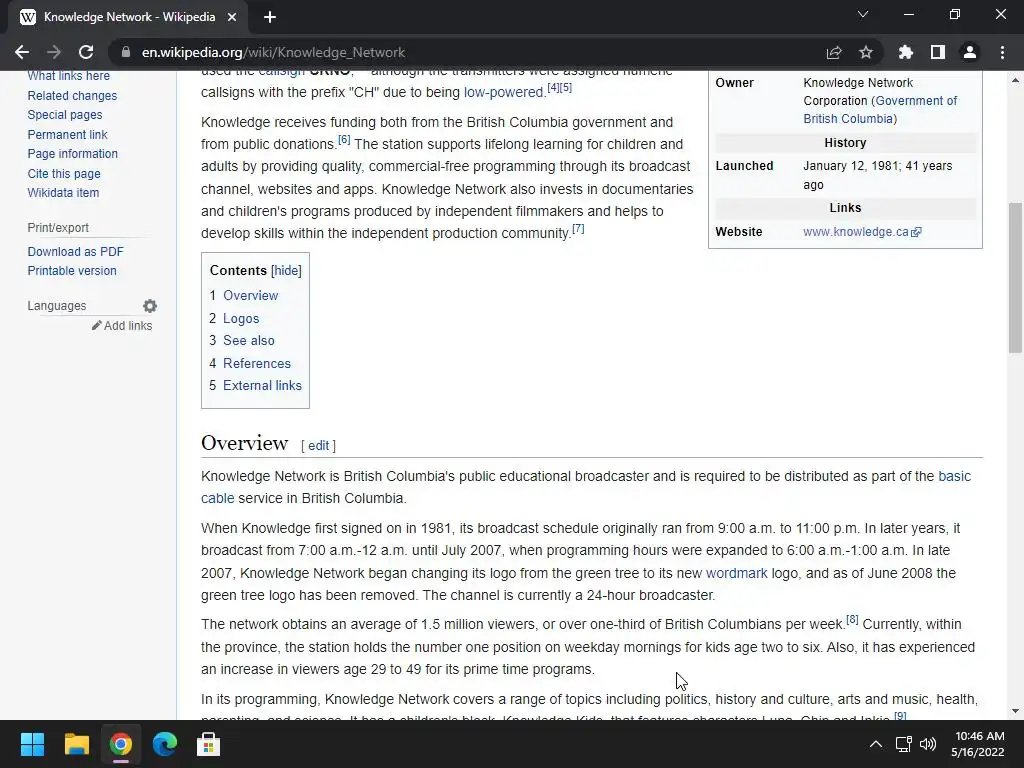Reload the Wikipedia page

point(86,52)
